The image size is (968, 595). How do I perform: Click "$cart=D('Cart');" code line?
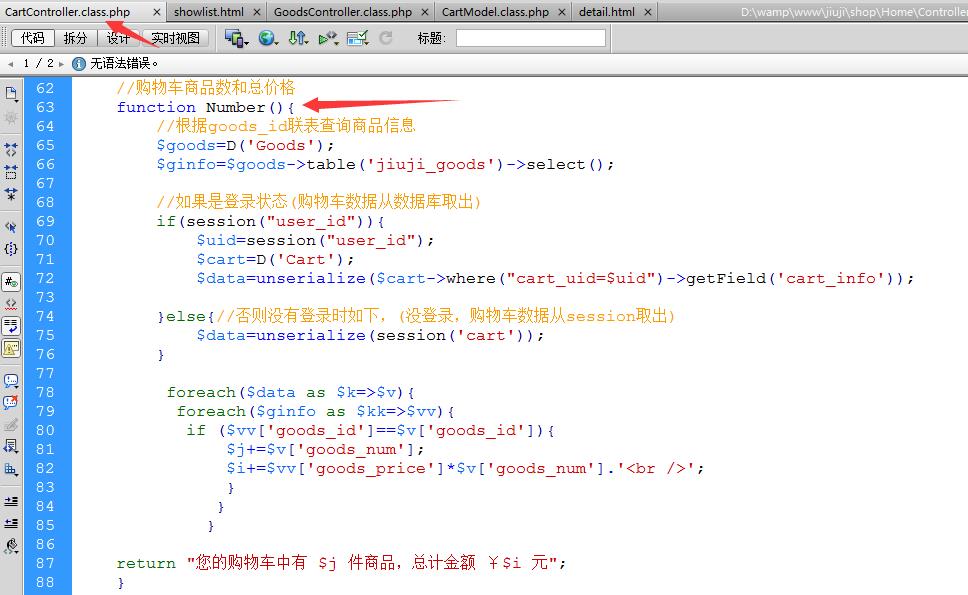tap(275, 260)
